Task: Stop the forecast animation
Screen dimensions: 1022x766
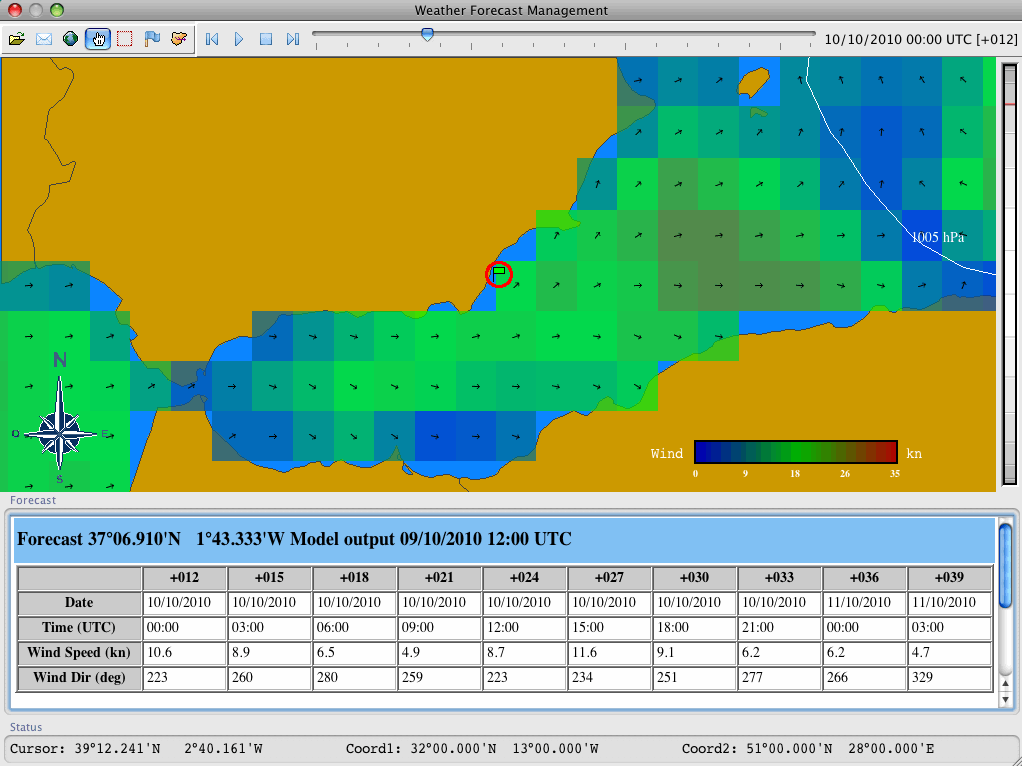Action: 266,39
